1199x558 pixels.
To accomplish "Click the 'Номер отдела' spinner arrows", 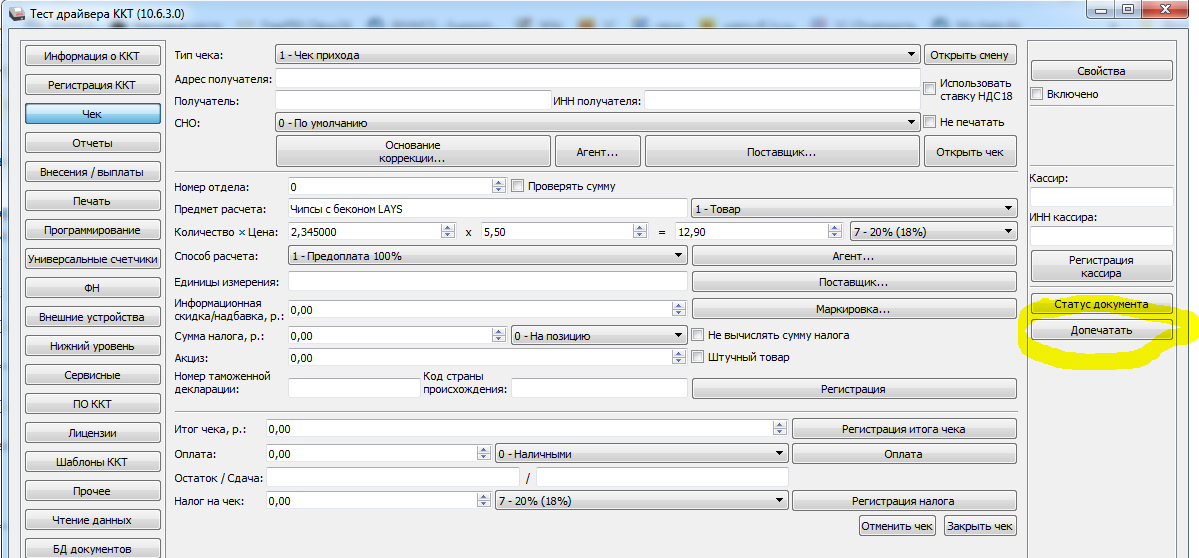I will 499,187.
